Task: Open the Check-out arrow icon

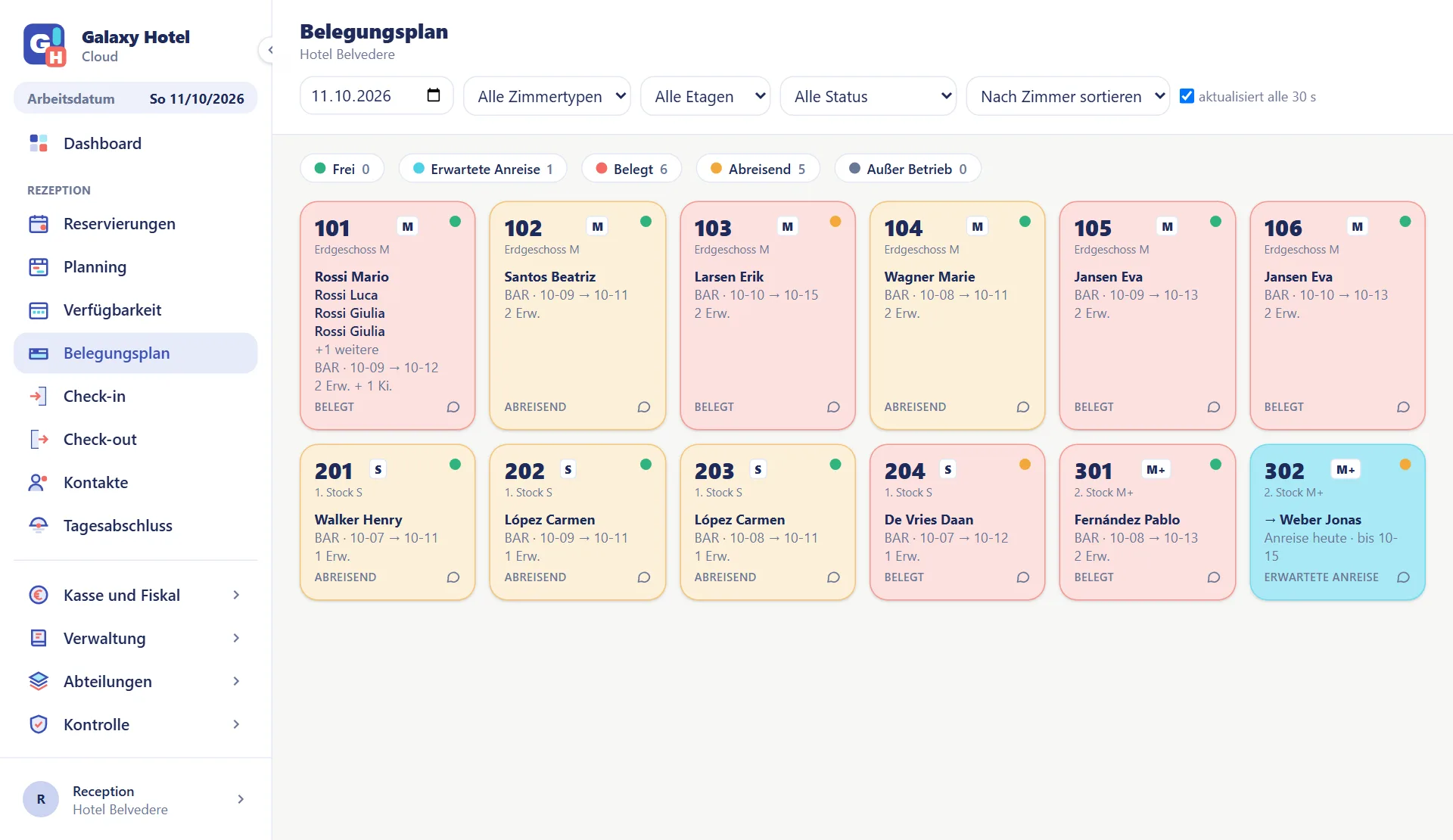Action: 39,440
